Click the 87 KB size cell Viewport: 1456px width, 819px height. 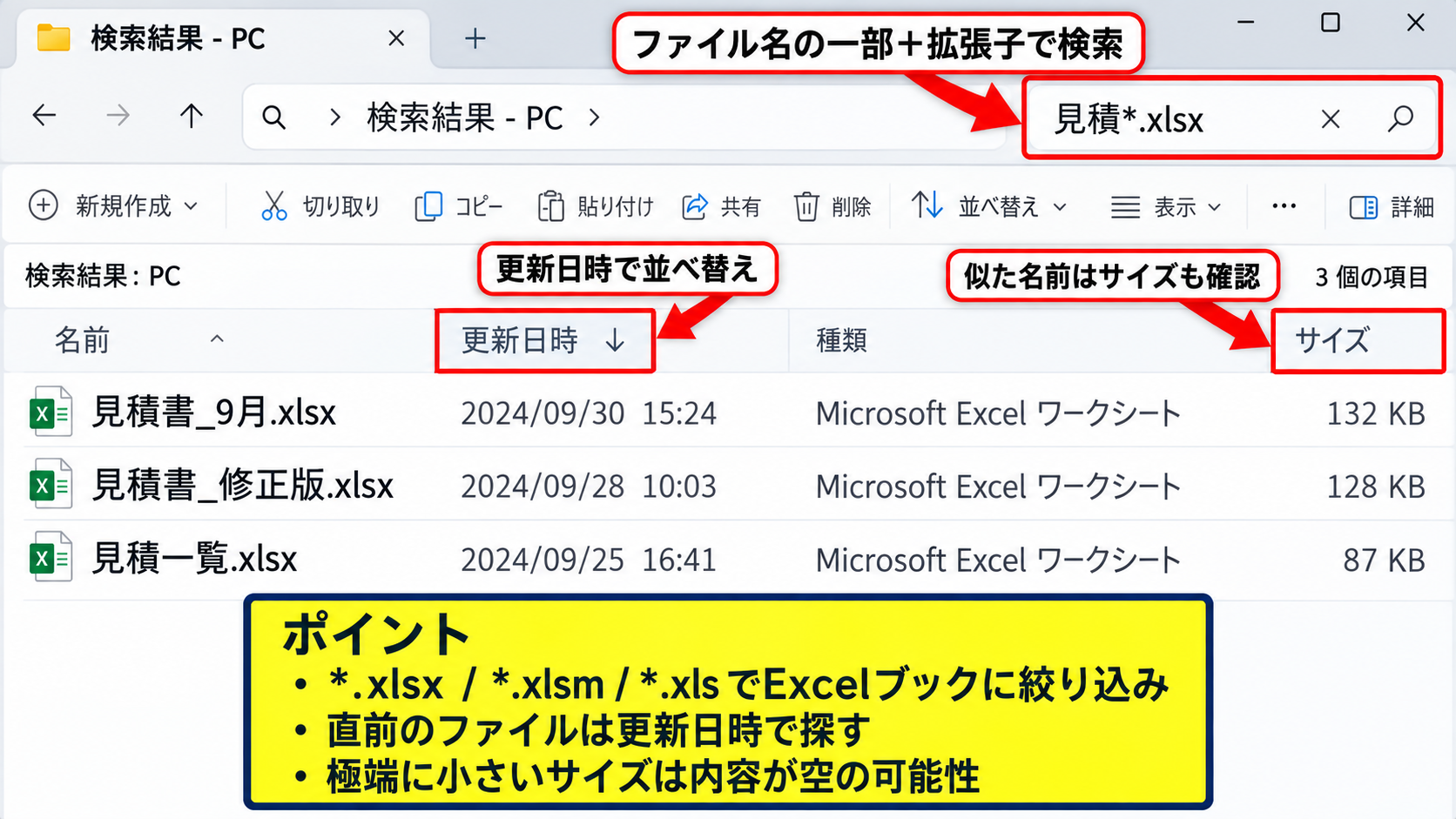1384,560
